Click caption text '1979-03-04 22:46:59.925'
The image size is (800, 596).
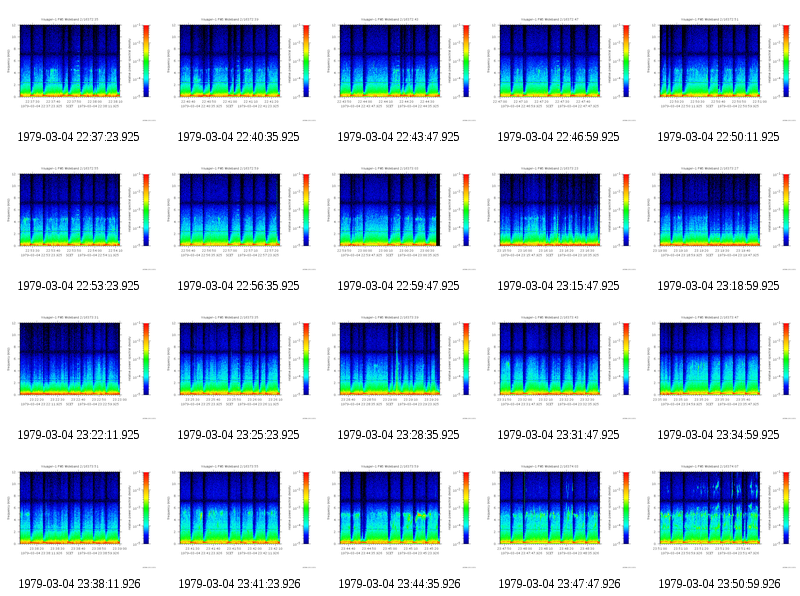tap(559, 137)
